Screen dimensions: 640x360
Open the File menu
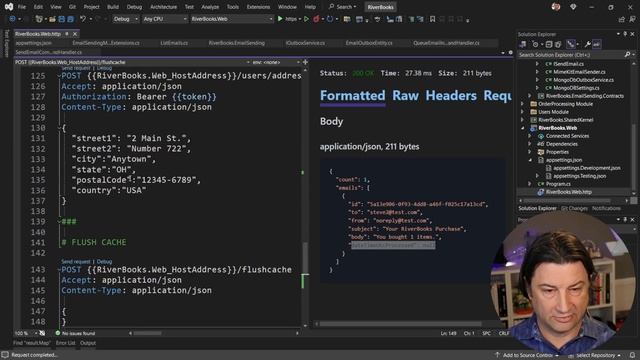[22, 7]
